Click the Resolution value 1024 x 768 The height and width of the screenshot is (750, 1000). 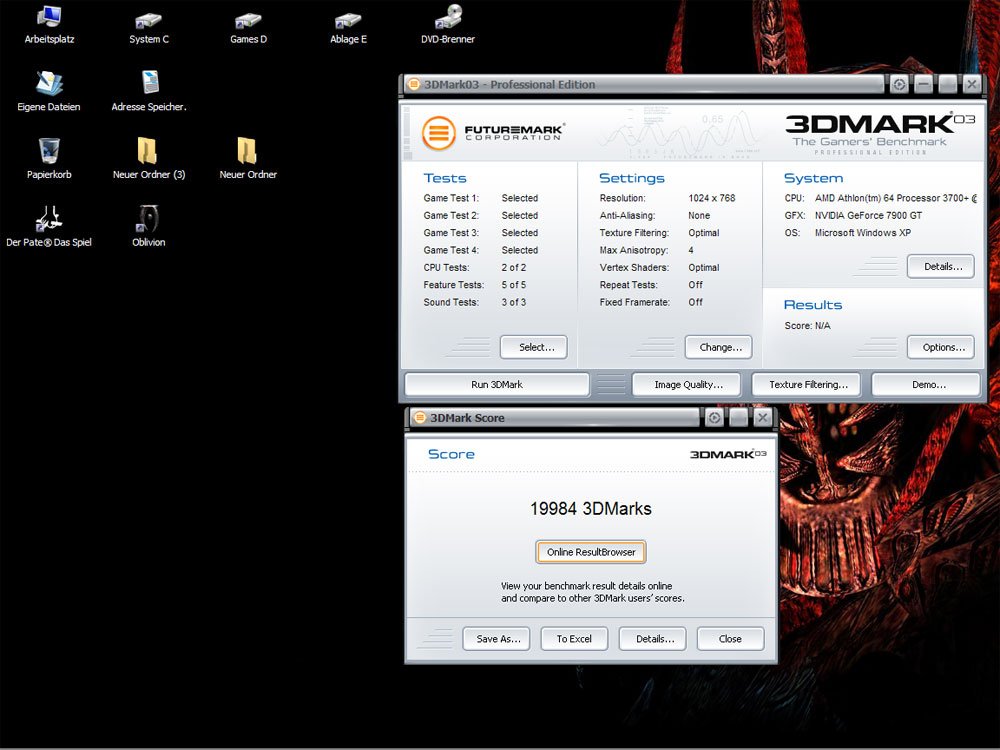712,198
